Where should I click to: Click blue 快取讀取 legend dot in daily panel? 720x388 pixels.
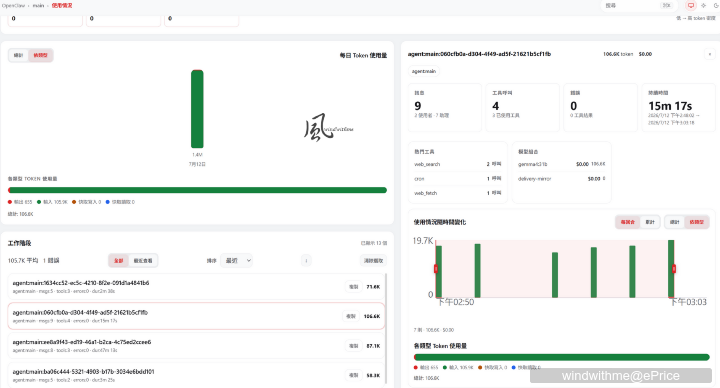click(x=107, y=202)
